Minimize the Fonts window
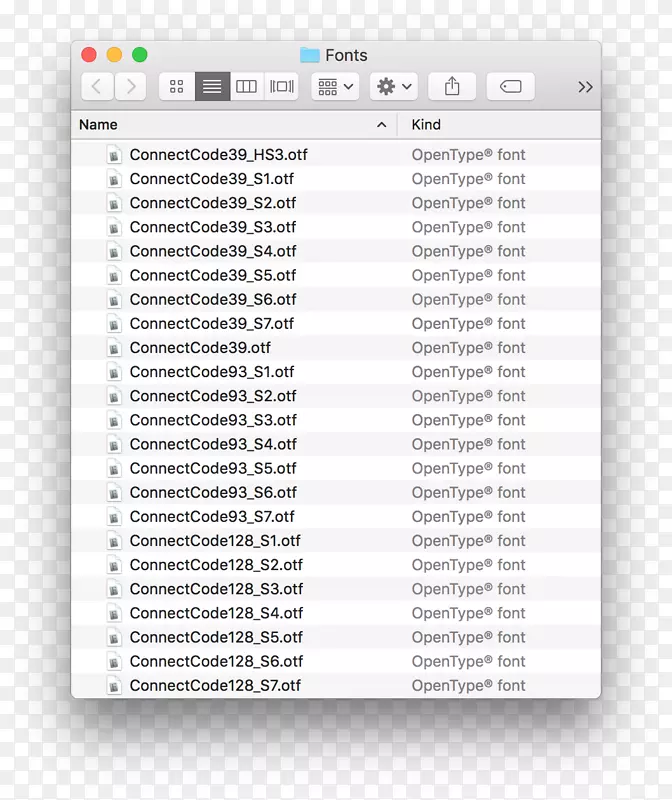This screenshot has width=672, height=800. 114,55
